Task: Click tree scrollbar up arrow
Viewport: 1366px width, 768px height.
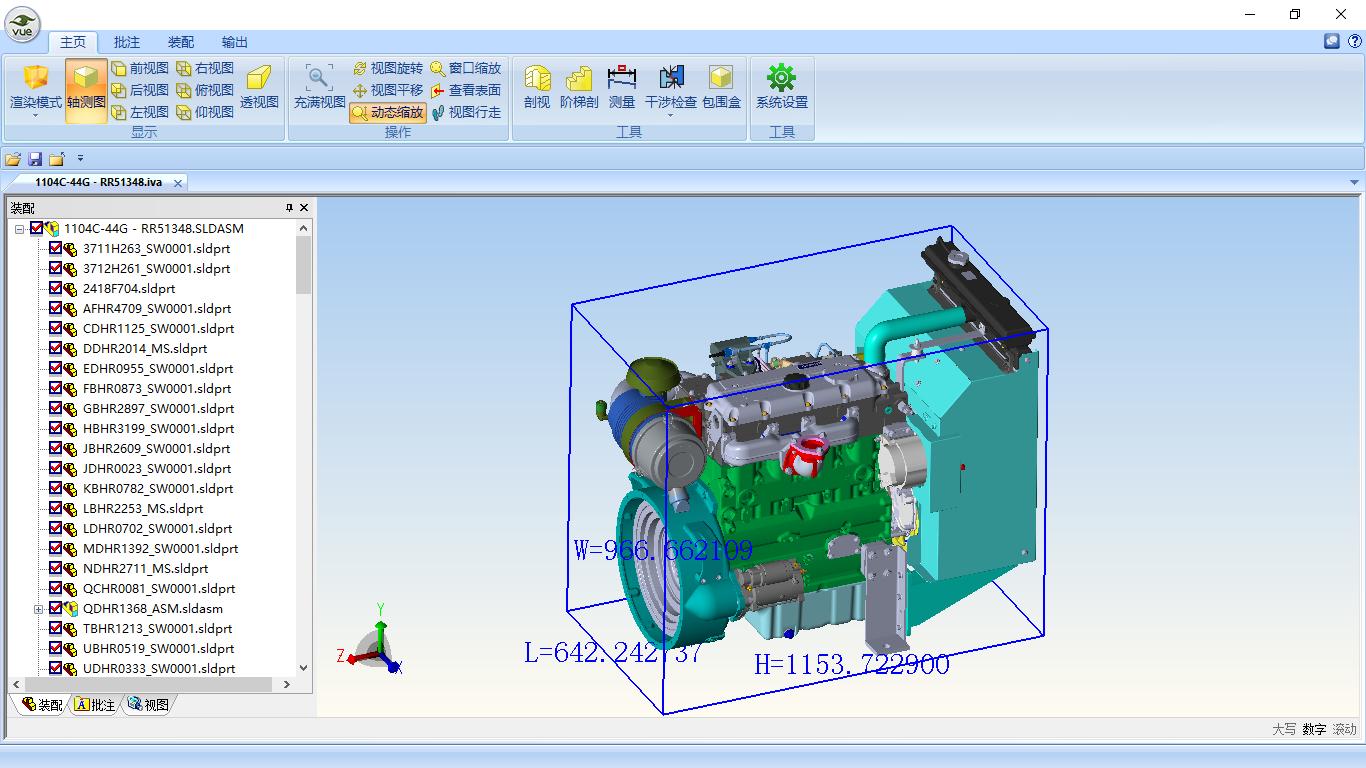Action: pyautogui.click(x=304, y=228)
